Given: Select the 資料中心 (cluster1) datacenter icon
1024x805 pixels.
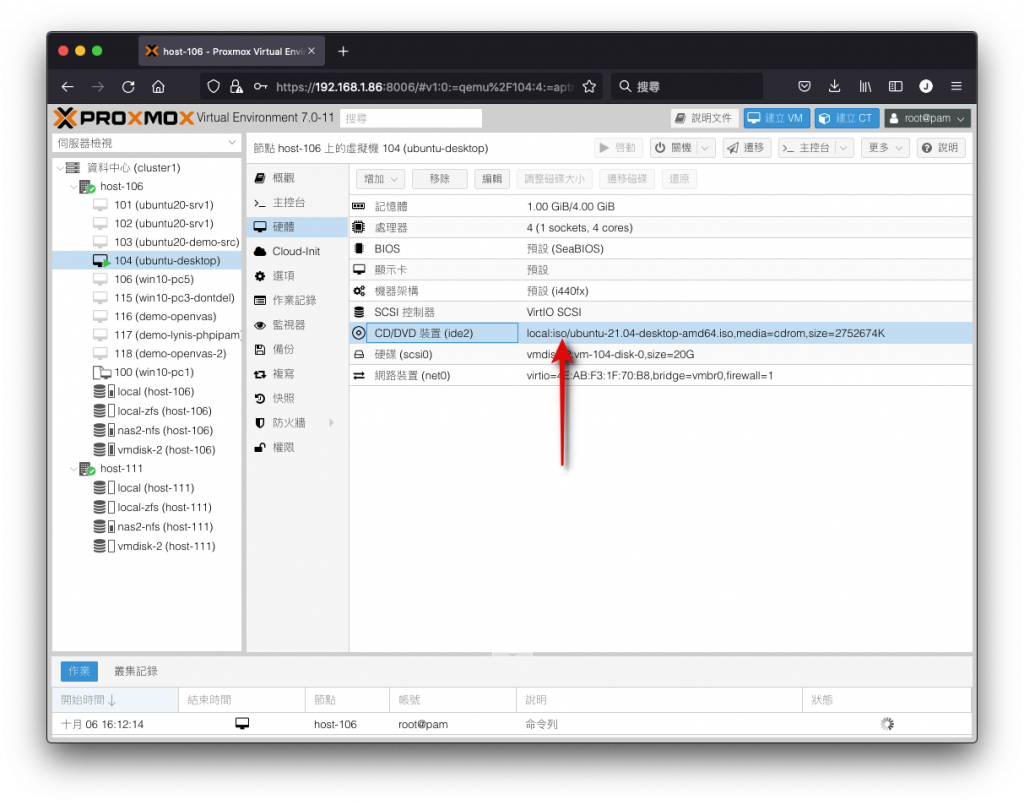Looking at the screenshot, I should pyautogui.click(x=73, y=168).
